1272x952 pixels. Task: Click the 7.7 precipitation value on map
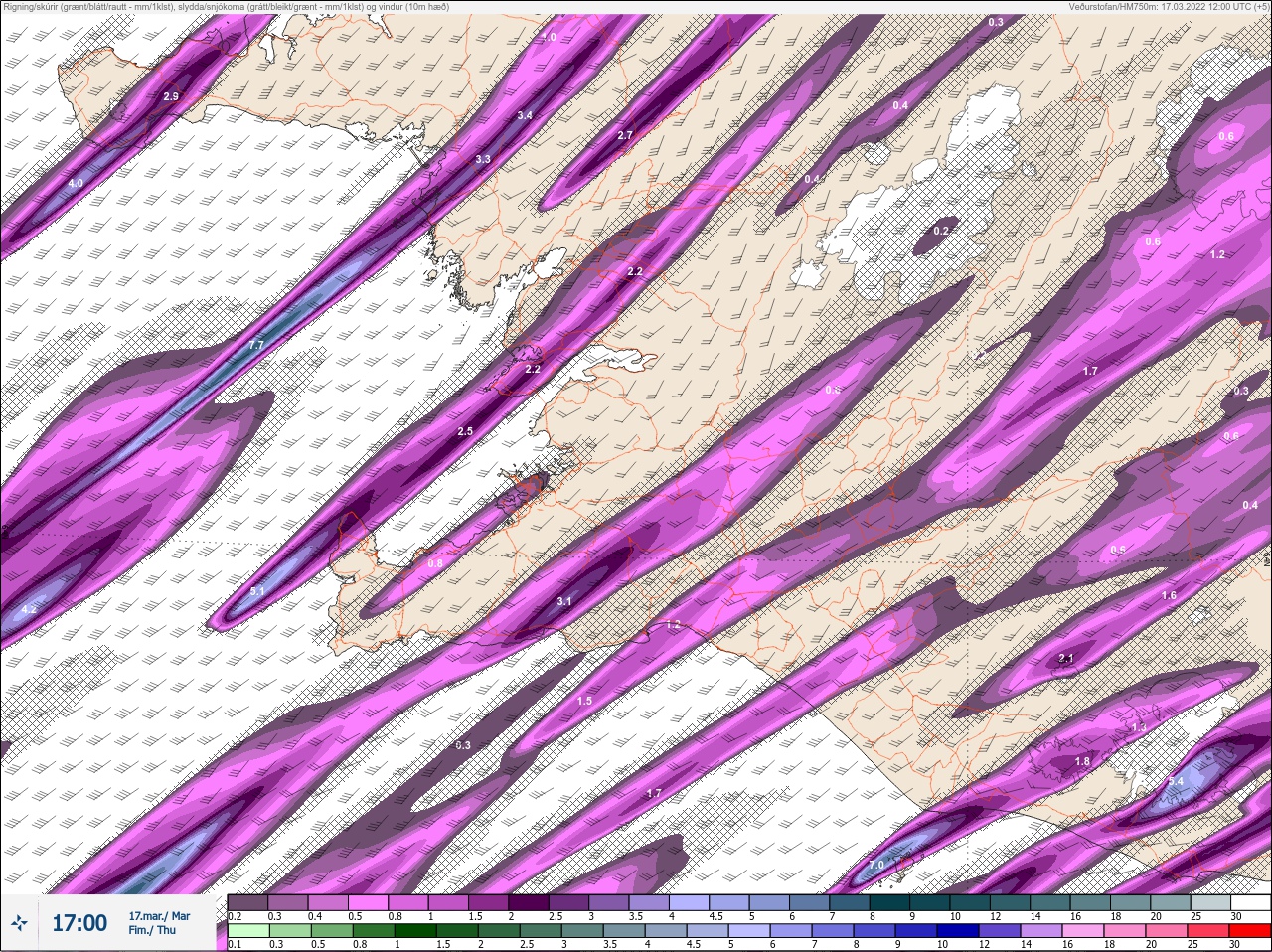[255, 345]
